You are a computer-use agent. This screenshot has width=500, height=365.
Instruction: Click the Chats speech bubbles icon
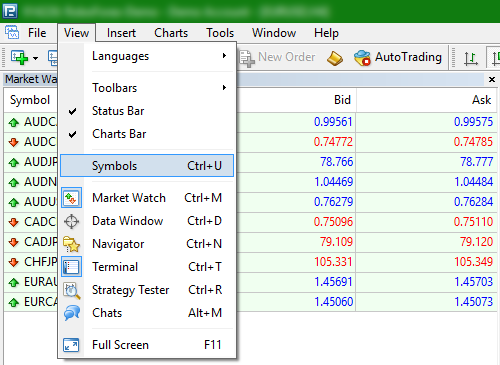point(71,313)
